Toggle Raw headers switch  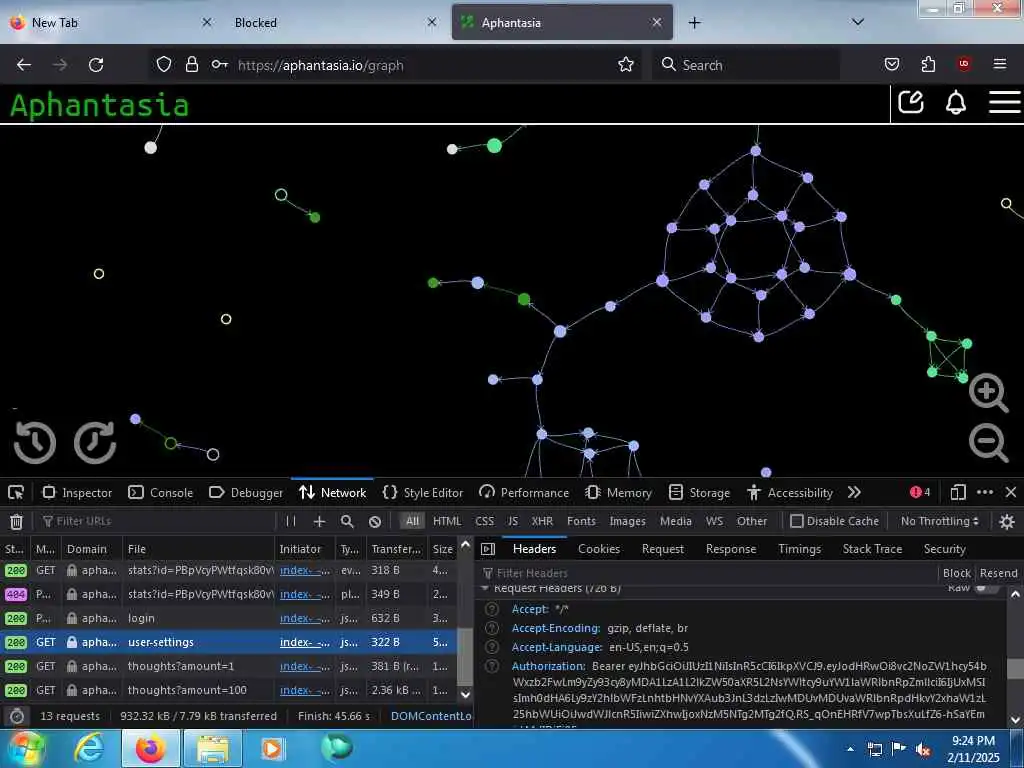[985, 588]
